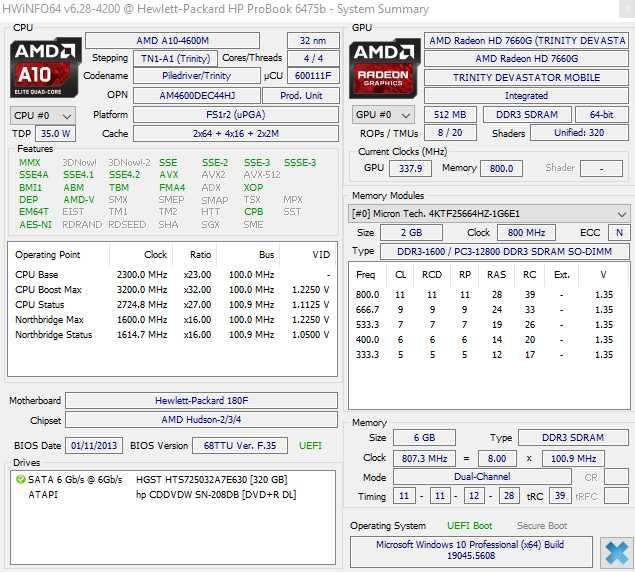
Task: Expand the Micron Tech memory module dropdown
Action: [489, 213]
